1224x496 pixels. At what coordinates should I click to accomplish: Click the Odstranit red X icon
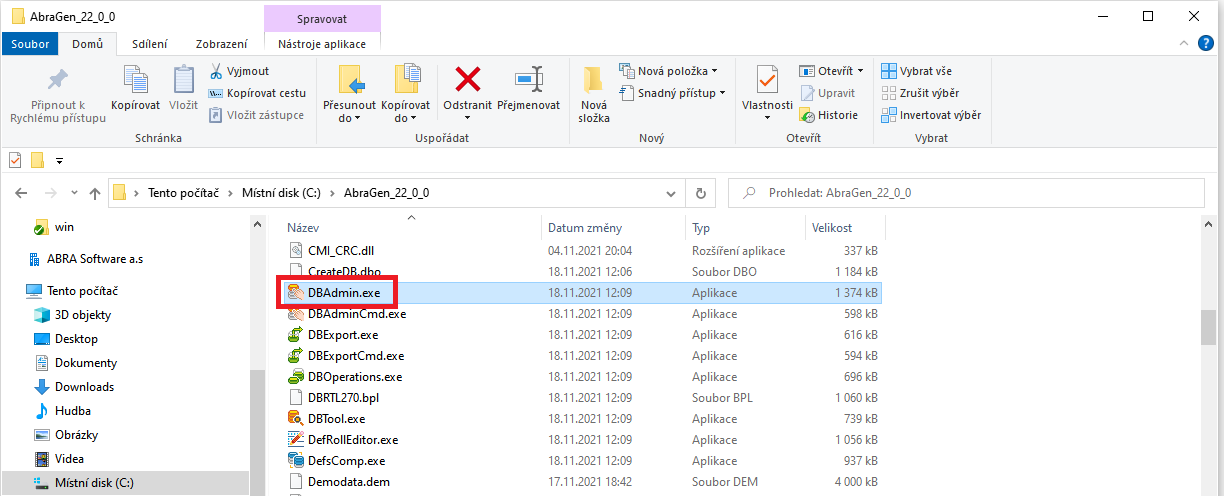coord(468,80)
